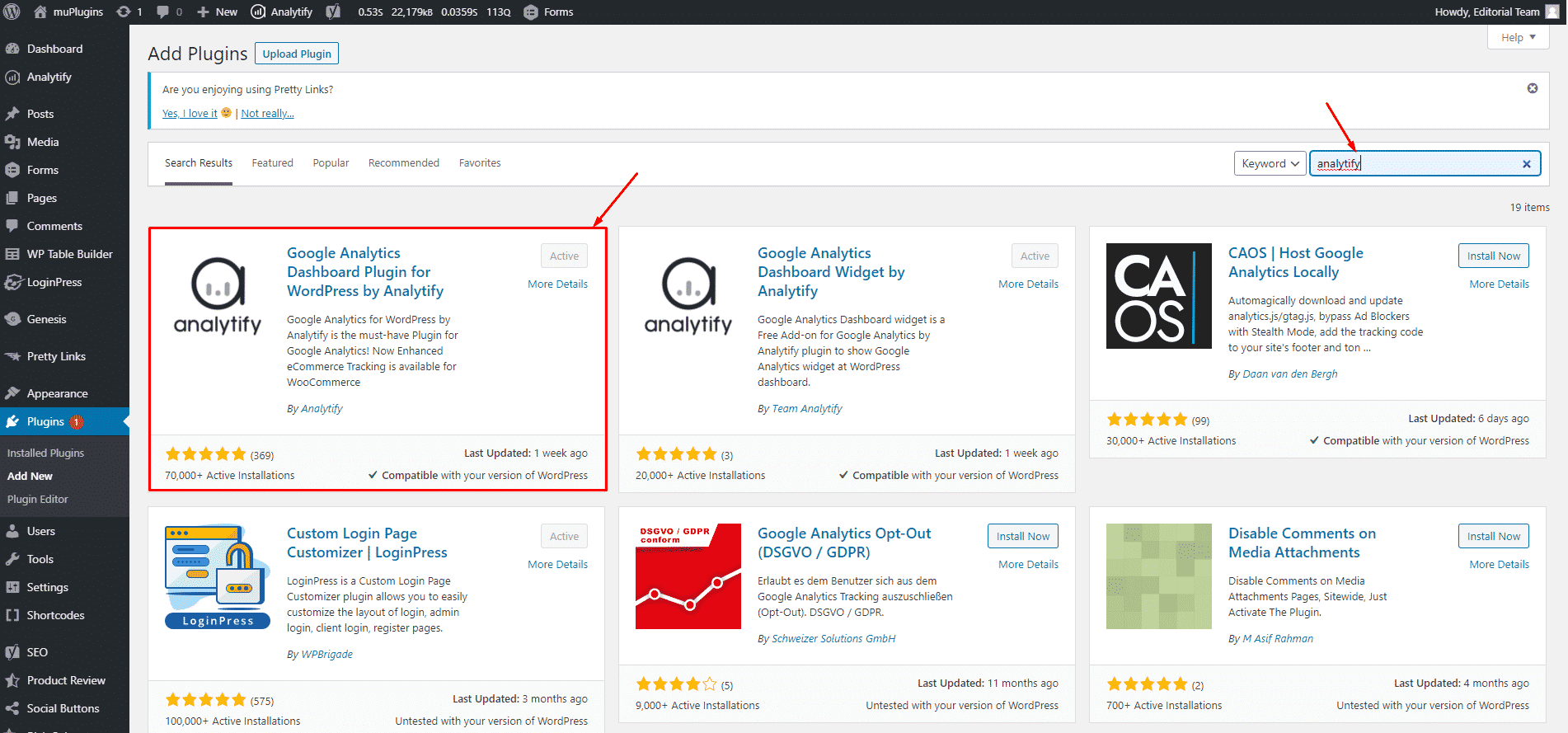Open Add New plugins submenu
Screen dimensions: 1568x733
(30, 476)
